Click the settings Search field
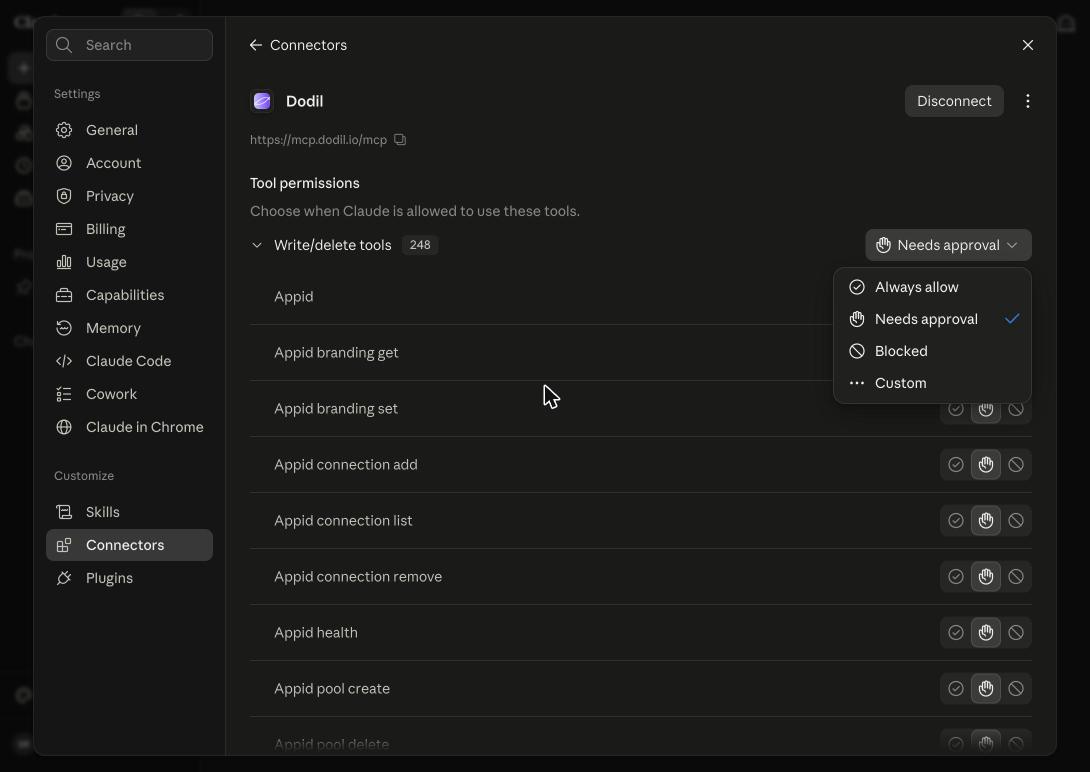Image resolution: width=1090 pixels, height=772 pixels. click(129, 45)
